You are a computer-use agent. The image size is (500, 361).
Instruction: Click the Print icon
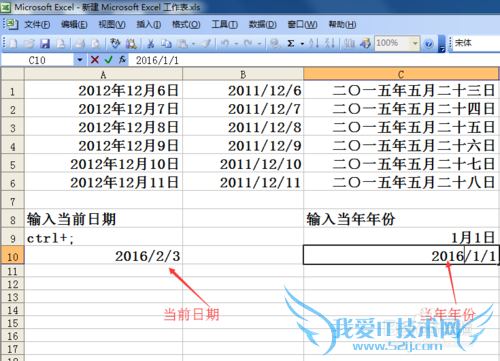pos(80,43)
